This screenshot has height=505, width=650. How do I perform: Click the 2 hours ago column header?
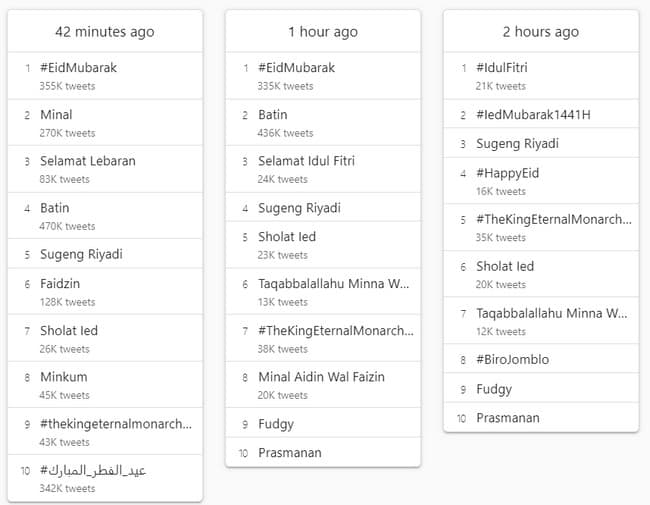pos(540,32)
